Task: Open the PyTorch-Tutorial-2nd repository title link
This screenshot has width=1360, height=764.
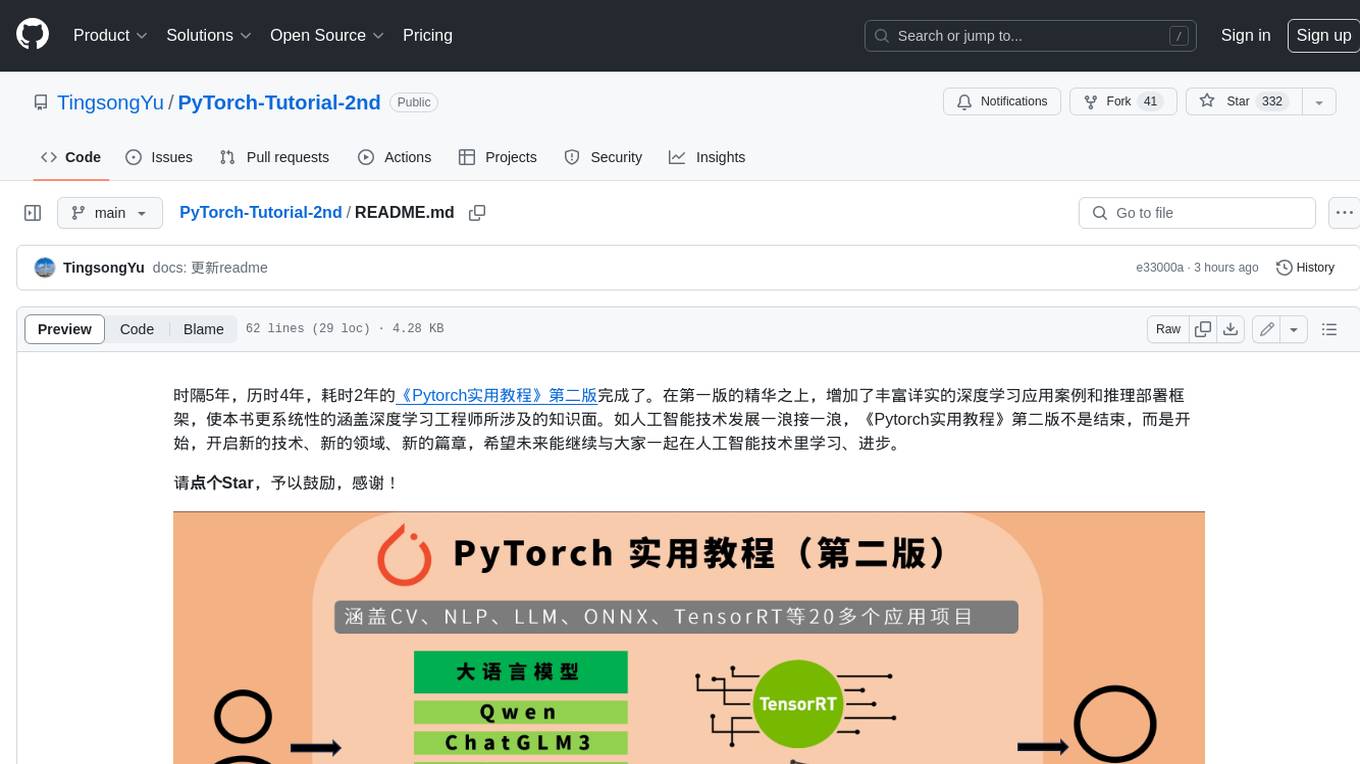Action: tap(279, 102)
